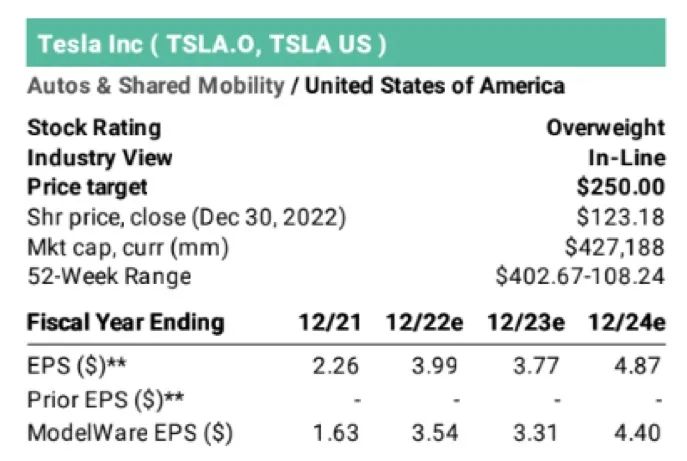
Task: Click EPS value 4.87 for 12/24e
Action: point(637,366)
